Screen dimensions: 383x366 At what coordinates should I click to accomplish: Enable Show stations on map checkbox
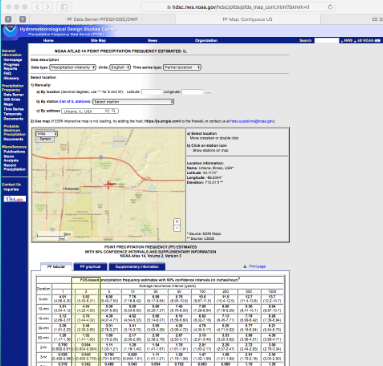[x=190, y=150]
